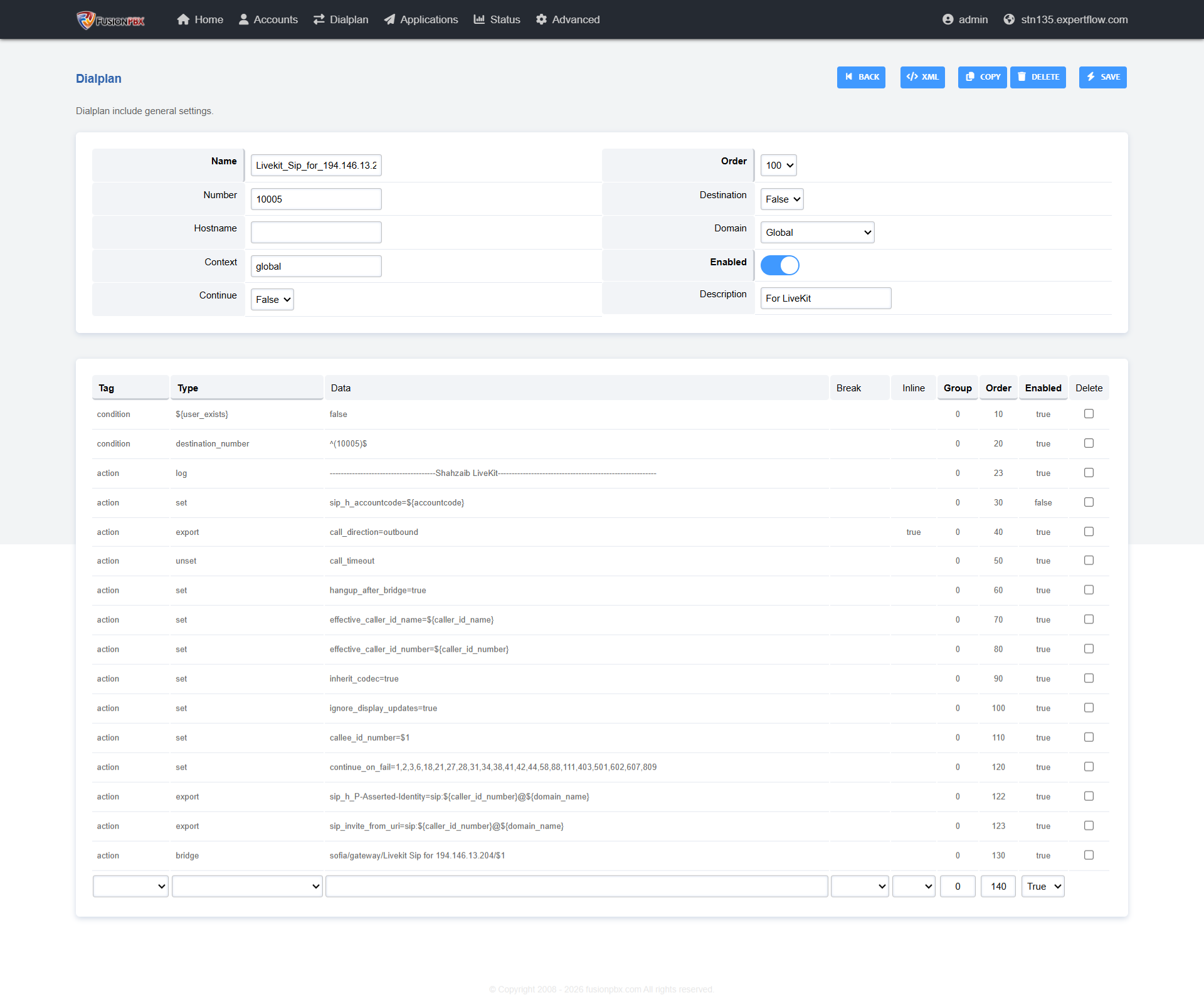Click the Context field showing global

point(316,267)
